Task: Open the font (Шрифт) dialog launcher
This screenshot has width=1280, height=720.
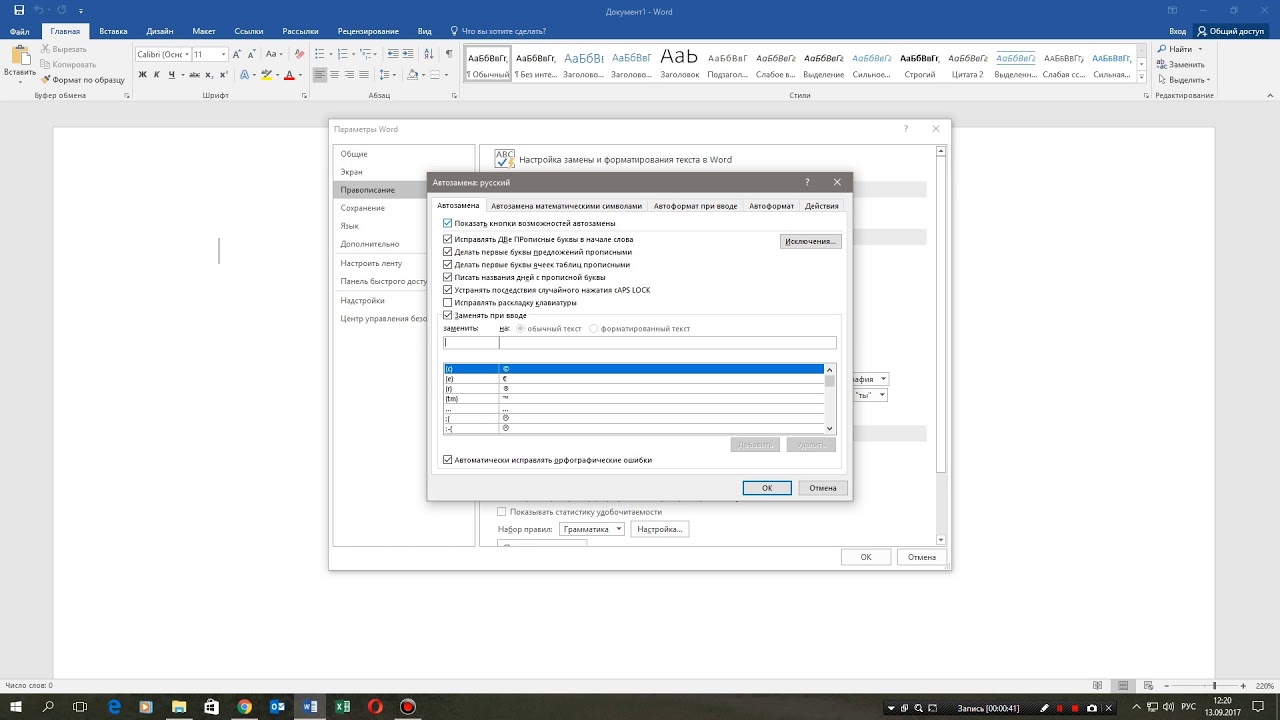Action: 304,96
